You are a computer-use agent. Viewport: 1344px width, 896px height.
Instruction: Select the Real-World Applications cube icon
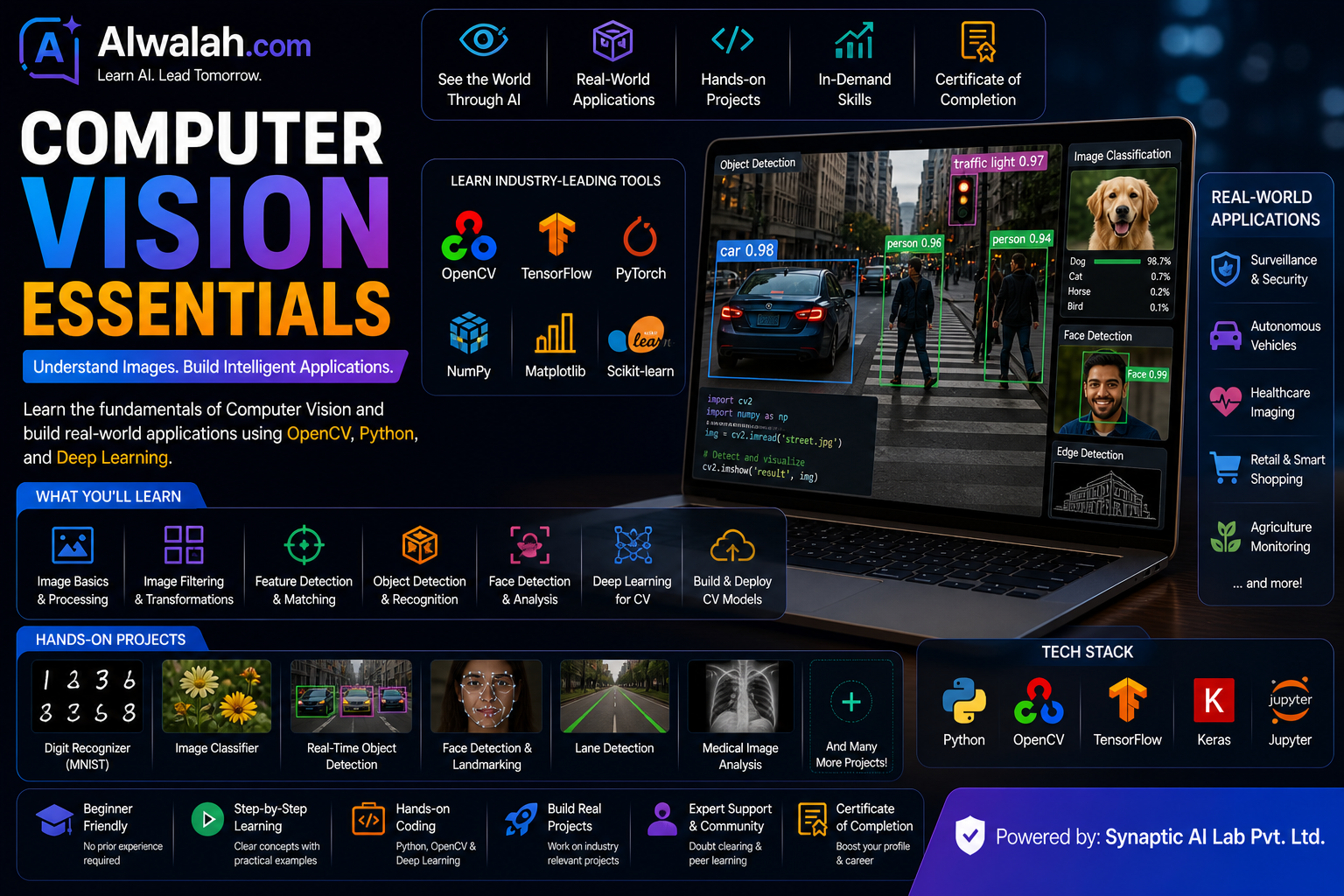(x=612, y=40)
